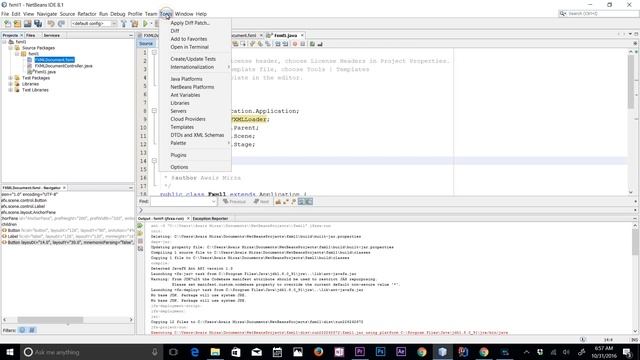
Task: Click in the Find input field
Action: 183,202
